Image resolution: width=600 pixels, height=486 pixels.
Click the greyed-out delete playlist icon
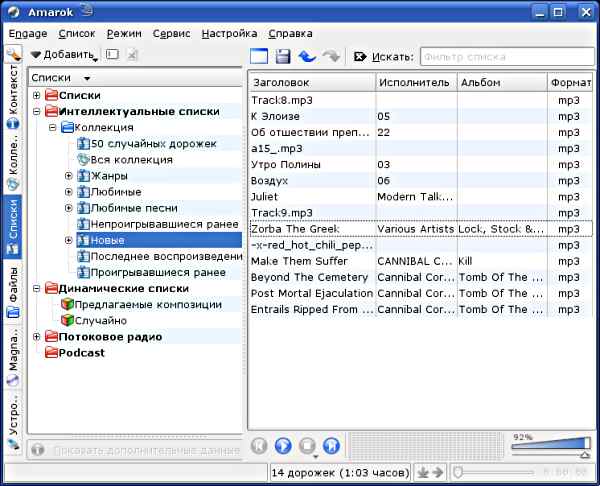point(132,55)
